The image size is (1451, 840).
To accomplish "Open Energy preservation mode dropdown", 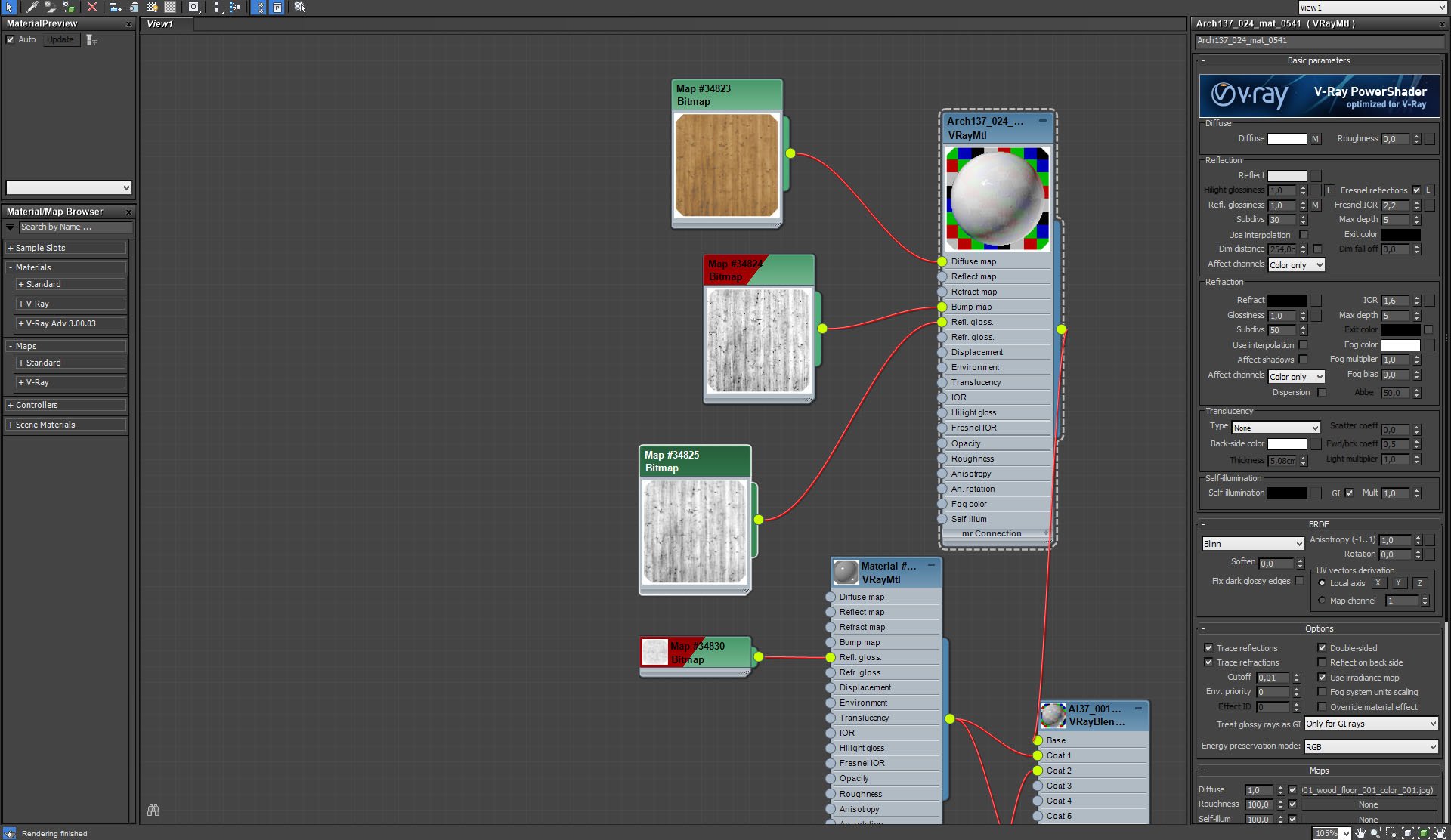I will point(1371,747).
